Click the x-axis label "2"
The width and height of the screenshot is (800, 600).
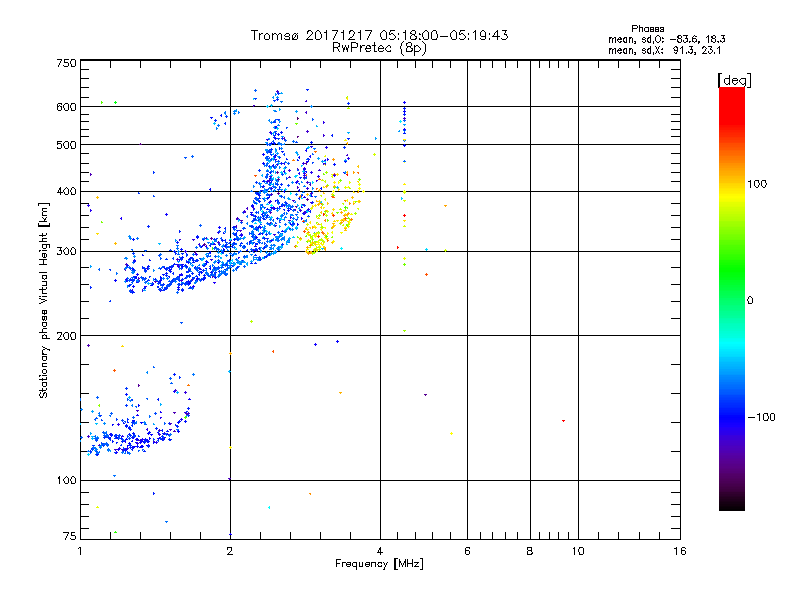click(x=230, y=551)
